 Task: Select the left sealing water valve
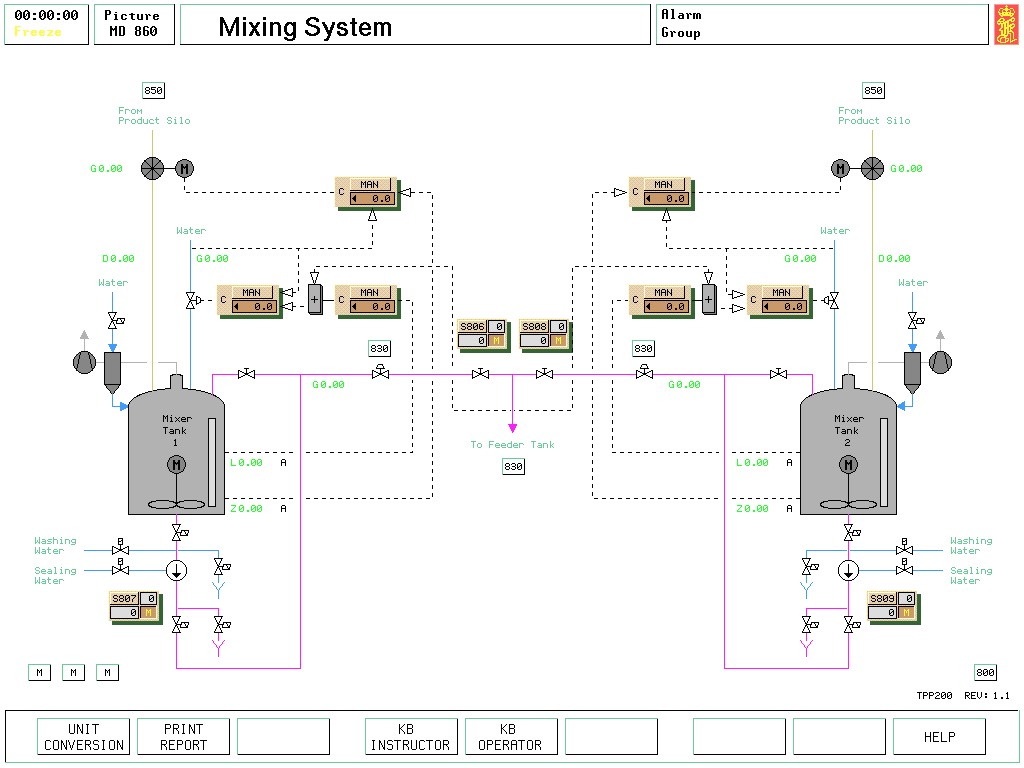(120, 568)
